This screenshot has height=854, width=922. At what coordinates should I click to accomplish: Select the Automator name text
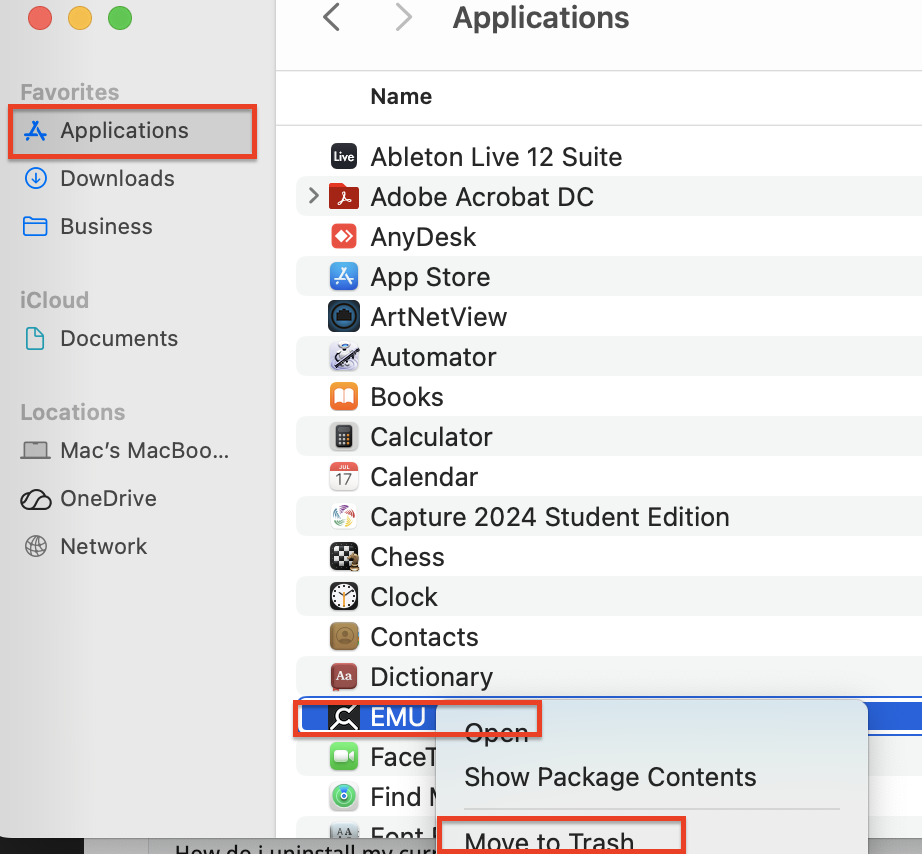[x=433, y=357]
